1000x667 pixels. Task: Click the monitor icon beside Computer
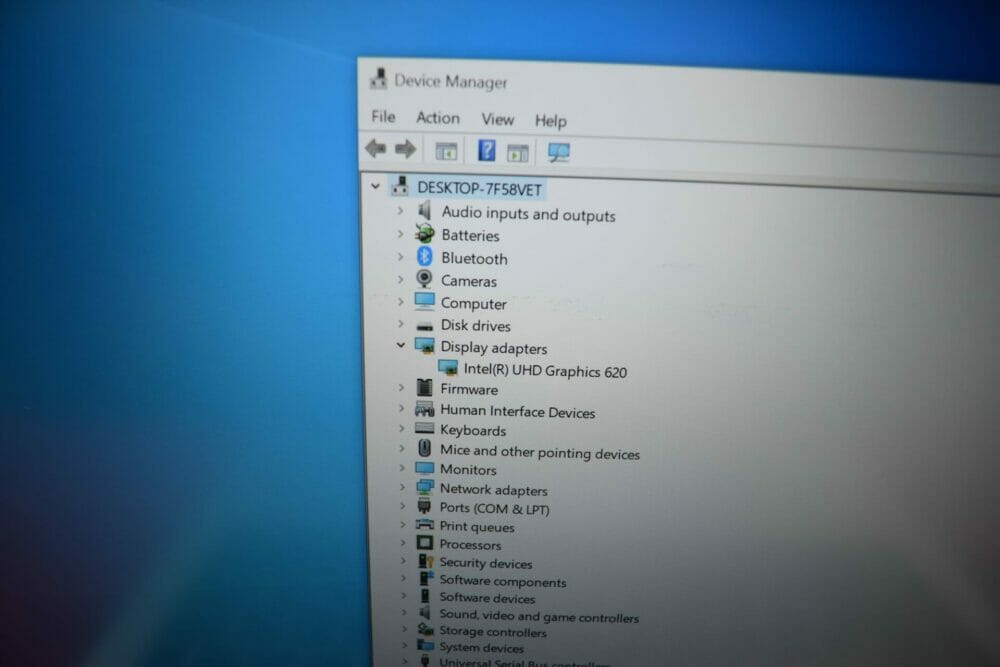click(x=424, y=301)
